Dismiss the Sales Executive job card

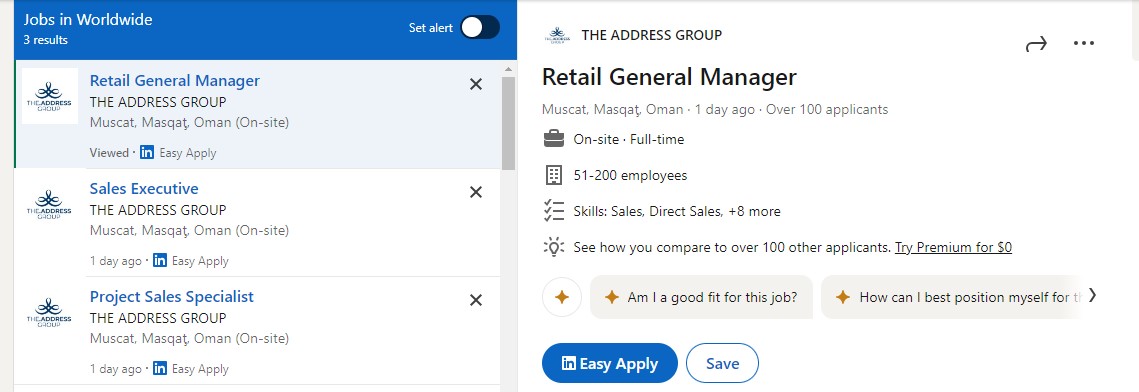[x=476, y=192]
